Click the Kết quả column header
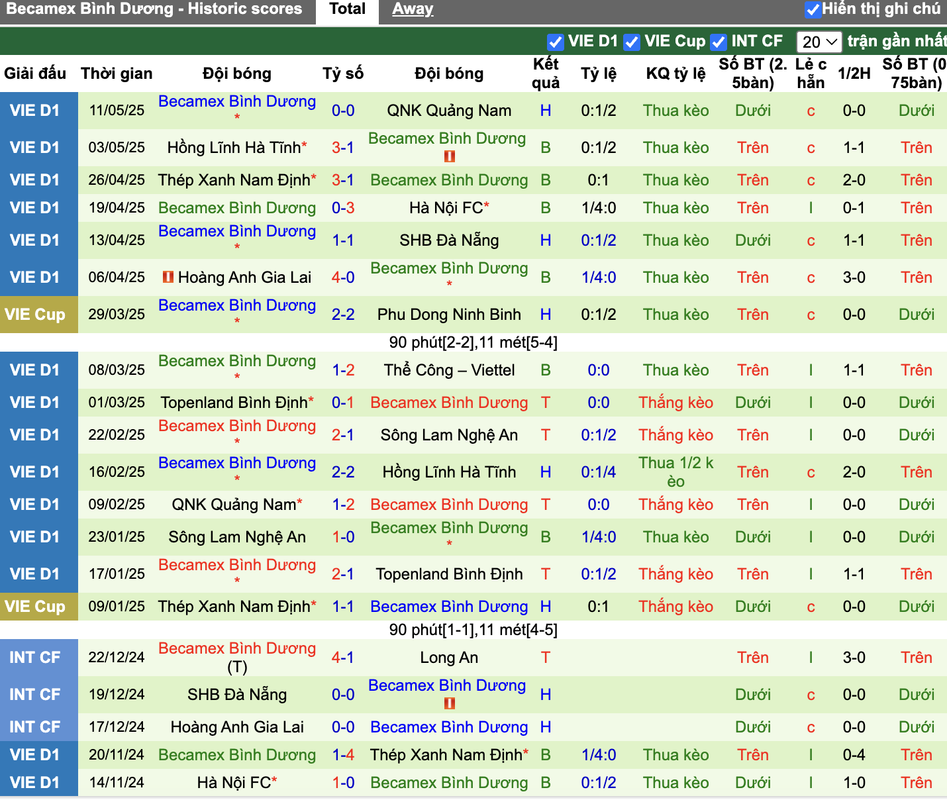This screenshot has height=800, width=947. pyautogui.click(x=545, y=74)
